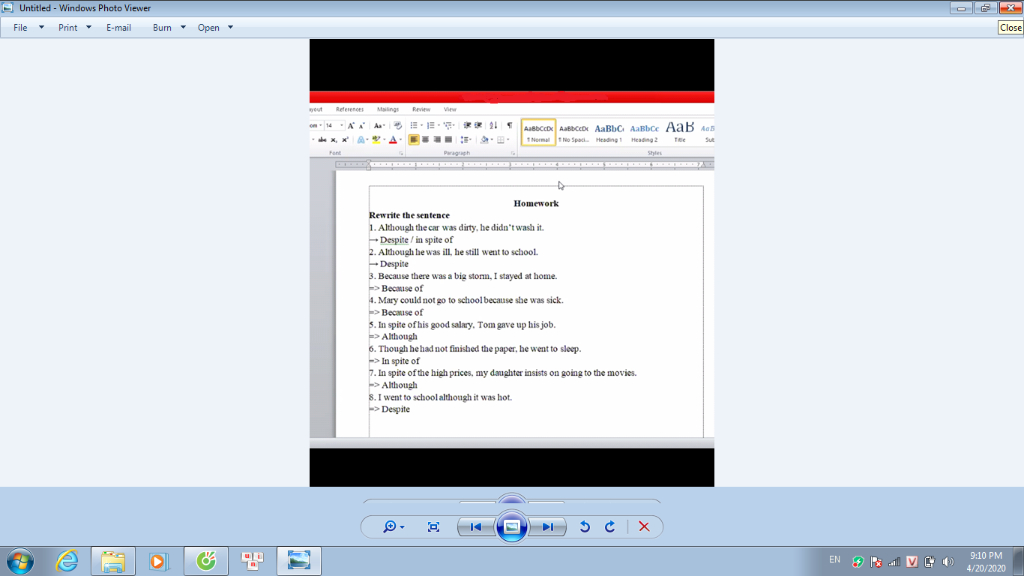Switch to the Coc Coc browser taskbar icon

(206, 561)
